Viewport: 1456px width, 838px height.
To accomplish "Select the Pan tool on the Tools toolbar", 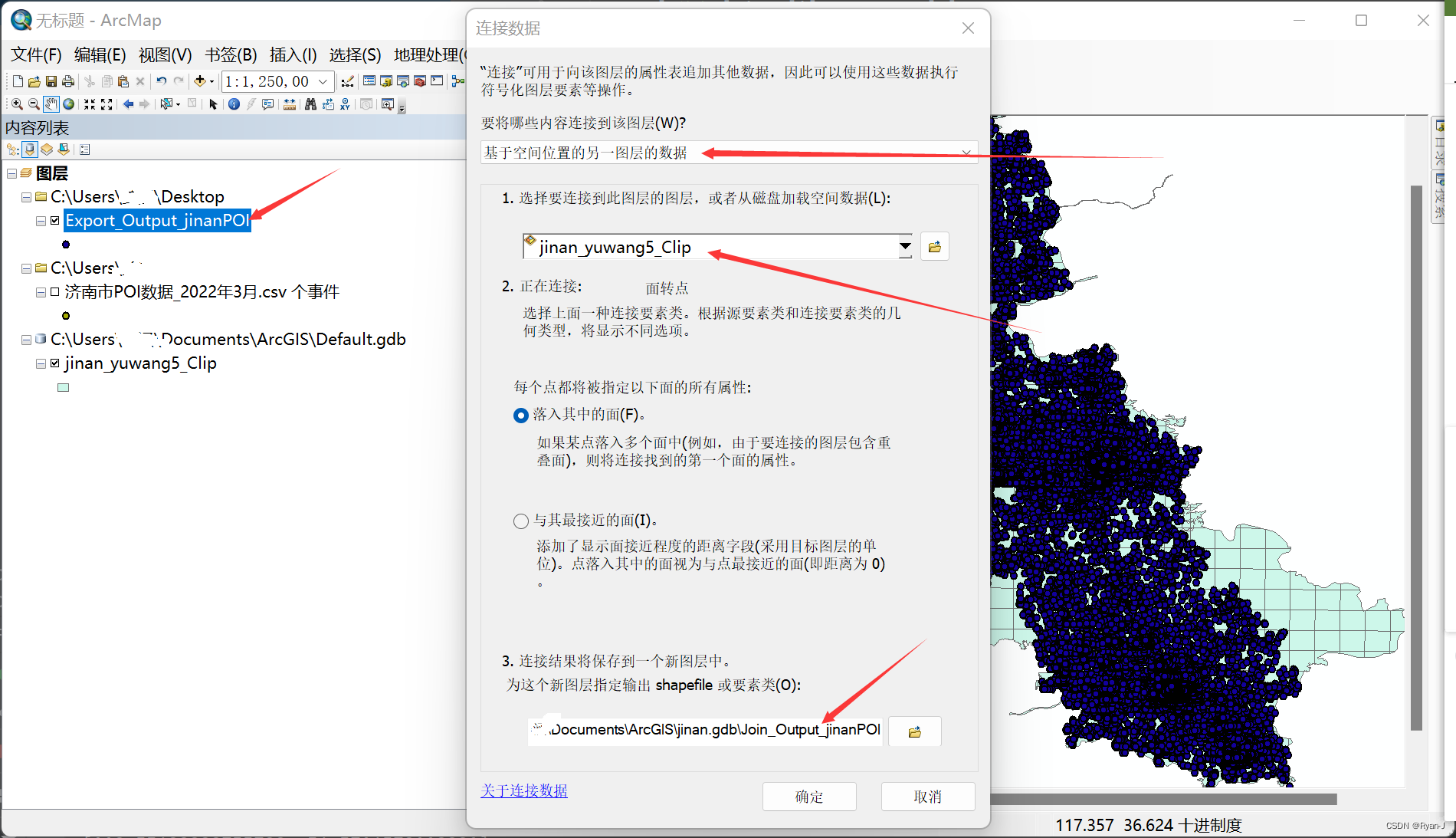I will click(51, 104).
